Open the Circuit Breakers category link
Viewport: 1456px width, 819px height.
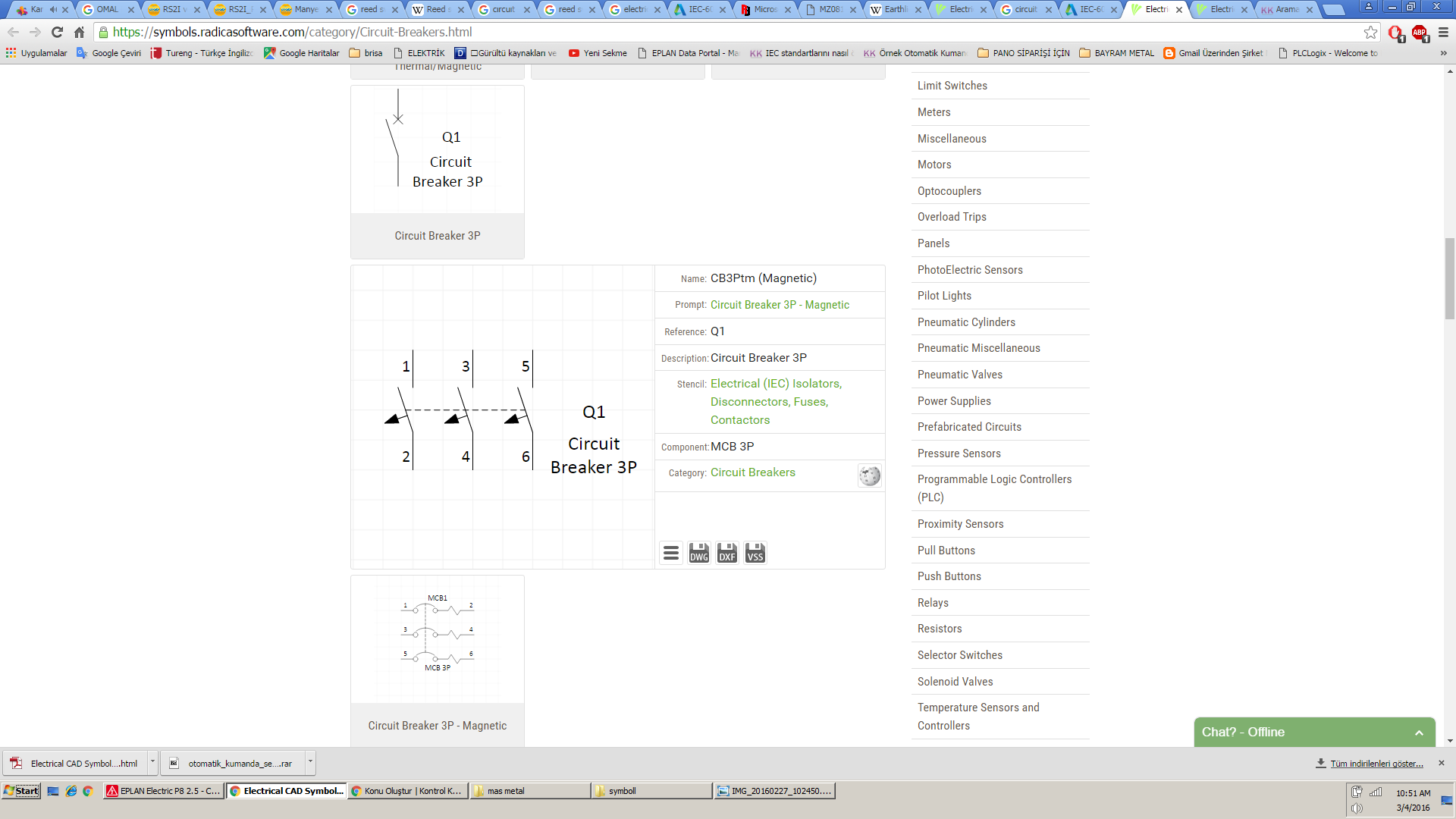point(753,472)
